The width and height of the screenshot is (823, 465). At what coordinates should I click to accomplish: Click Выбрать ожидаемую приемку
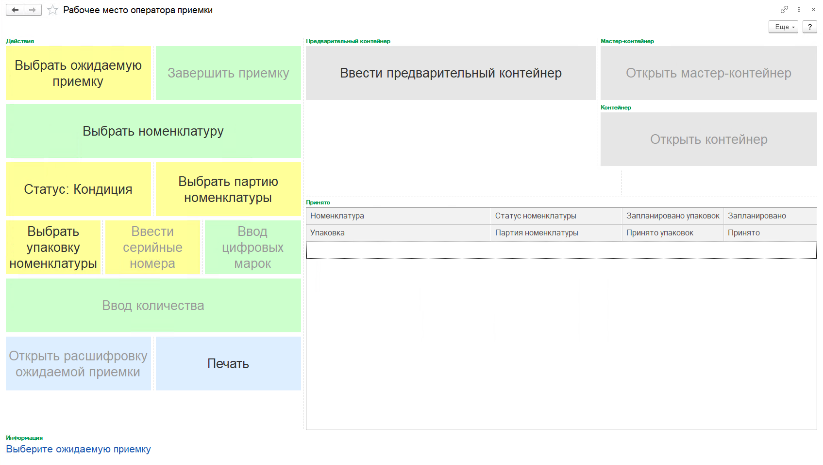78,73
